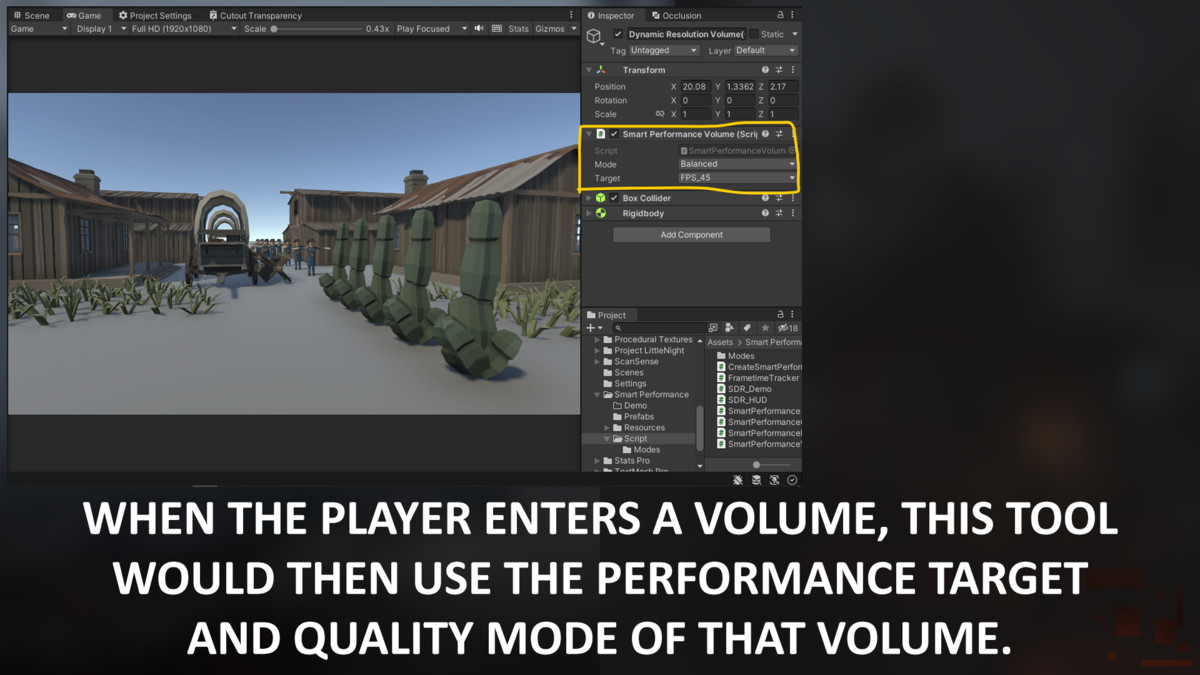
Task: Pick a script with the object picker circle
Action: click(791, 150)
